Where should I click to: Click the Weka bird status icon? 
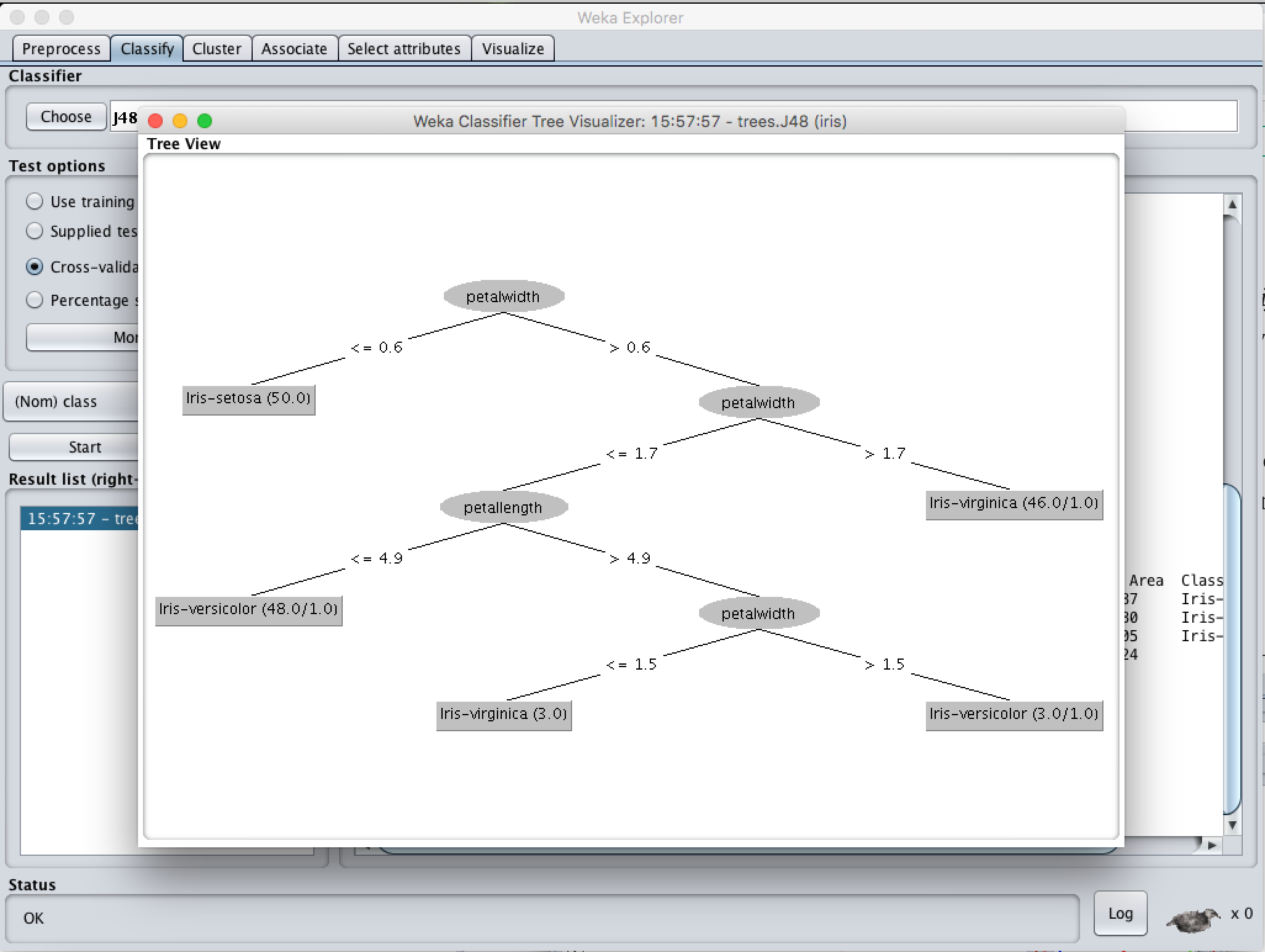1192,920
